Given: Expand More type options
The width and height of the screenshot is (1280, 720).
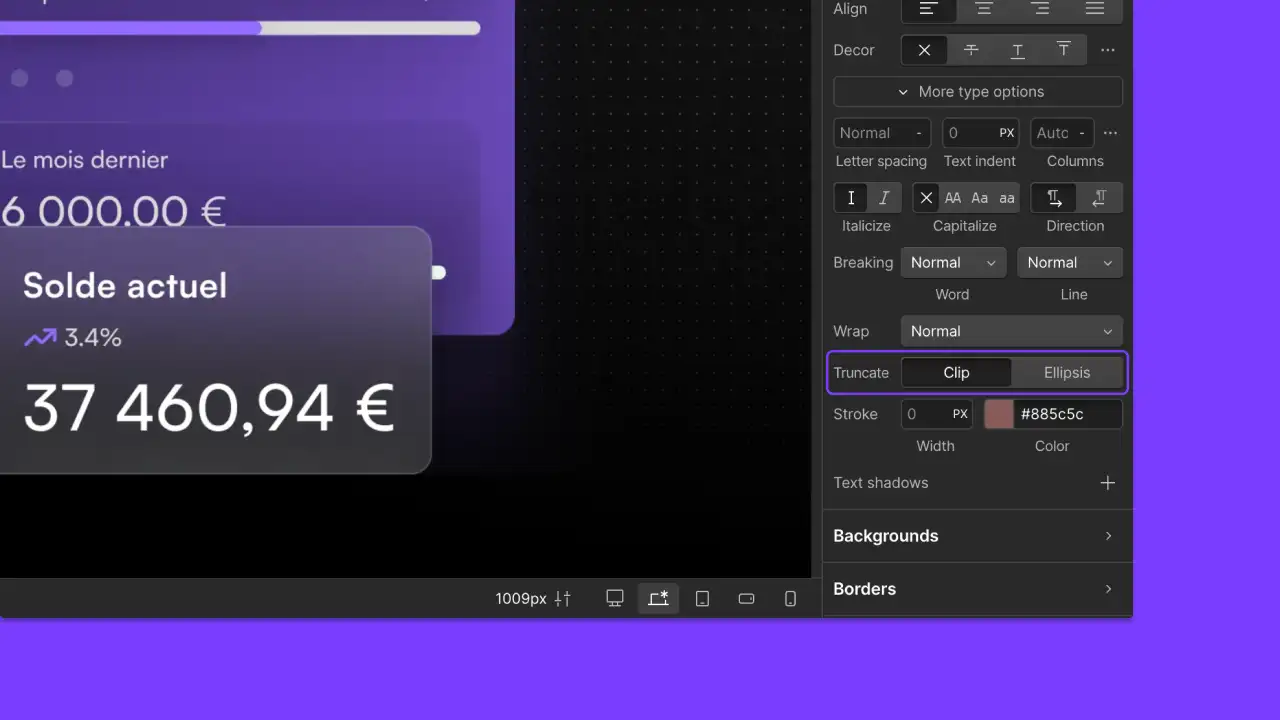Looking at the screenshot, I should [x=978, y=92].
